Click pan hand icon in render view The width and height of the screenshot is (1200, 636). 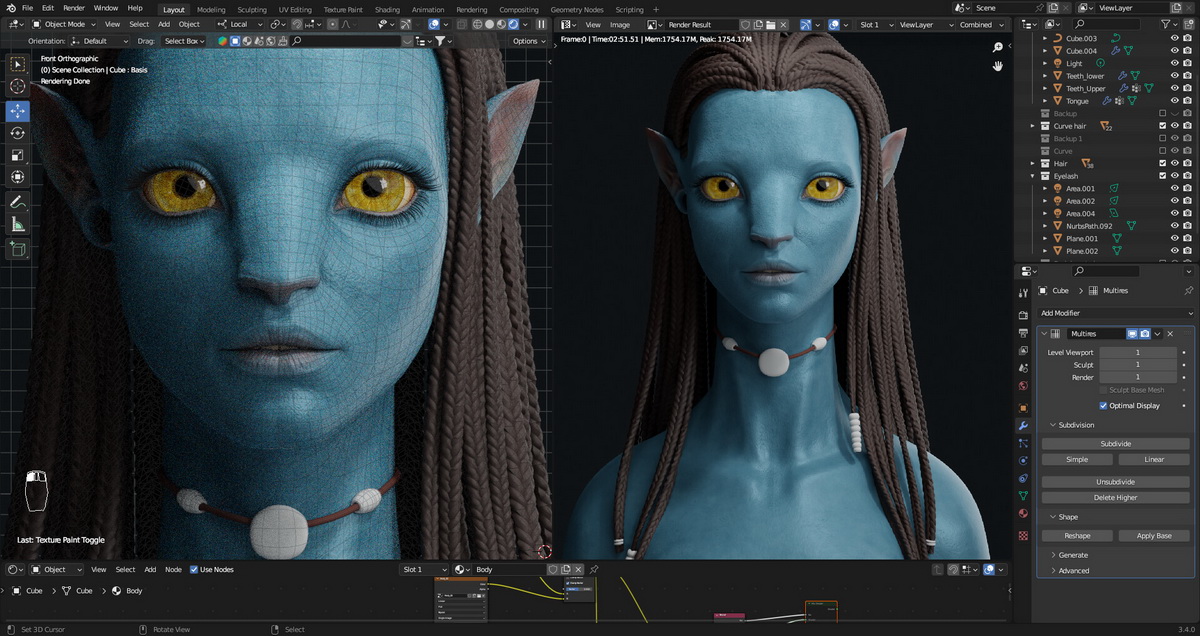997,66
